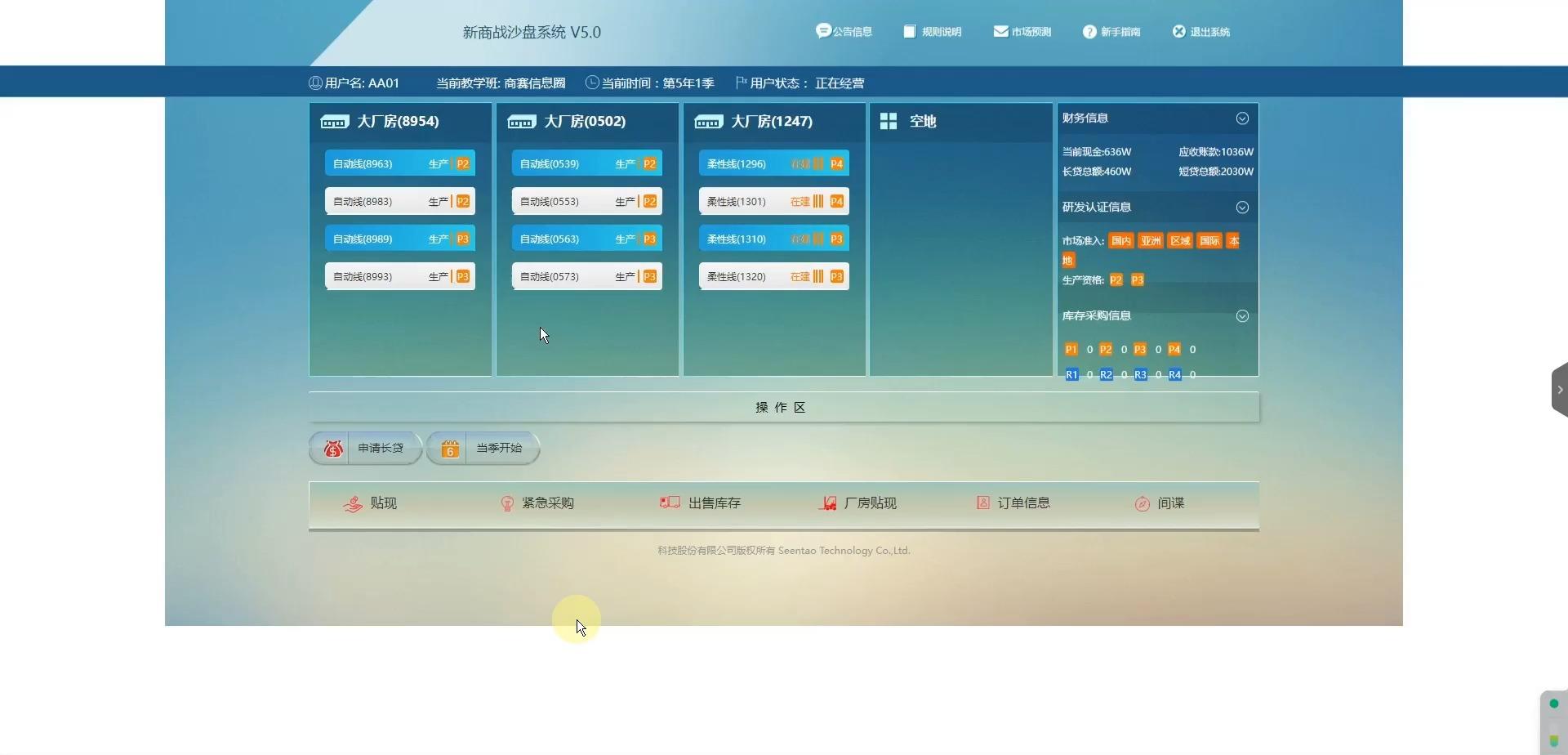Select 柔性线(1296) in 大厂房(1247)
Image resolution: width=1568 pixels, height=755 pixels.
coord(773,163)
